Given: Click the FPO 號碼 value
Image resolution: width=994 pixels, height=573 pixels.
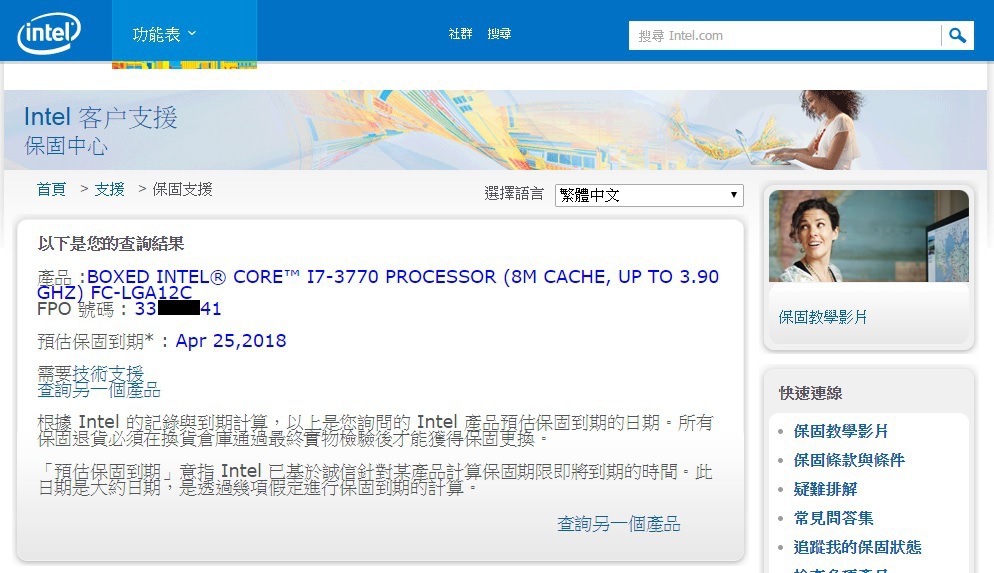Looking at the screenshot, I should coord(178,309).
